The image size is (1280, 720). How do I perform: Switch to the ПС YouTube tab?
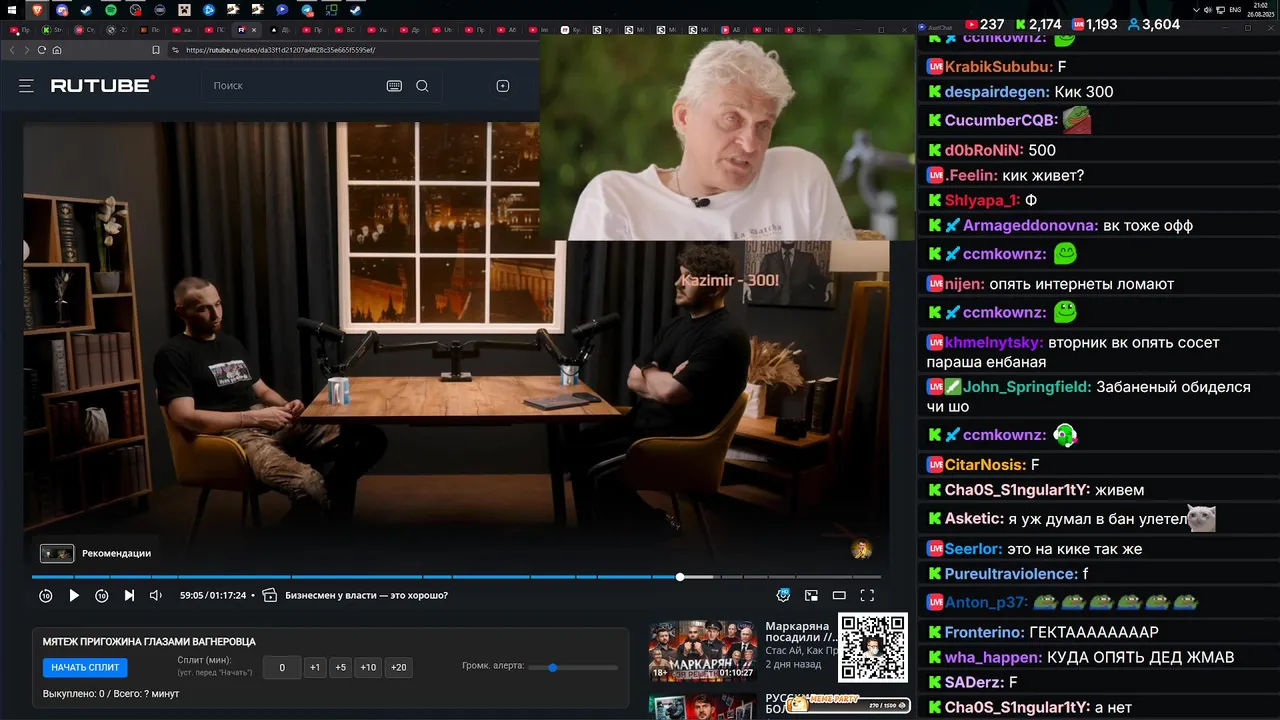tap(214, 30)
